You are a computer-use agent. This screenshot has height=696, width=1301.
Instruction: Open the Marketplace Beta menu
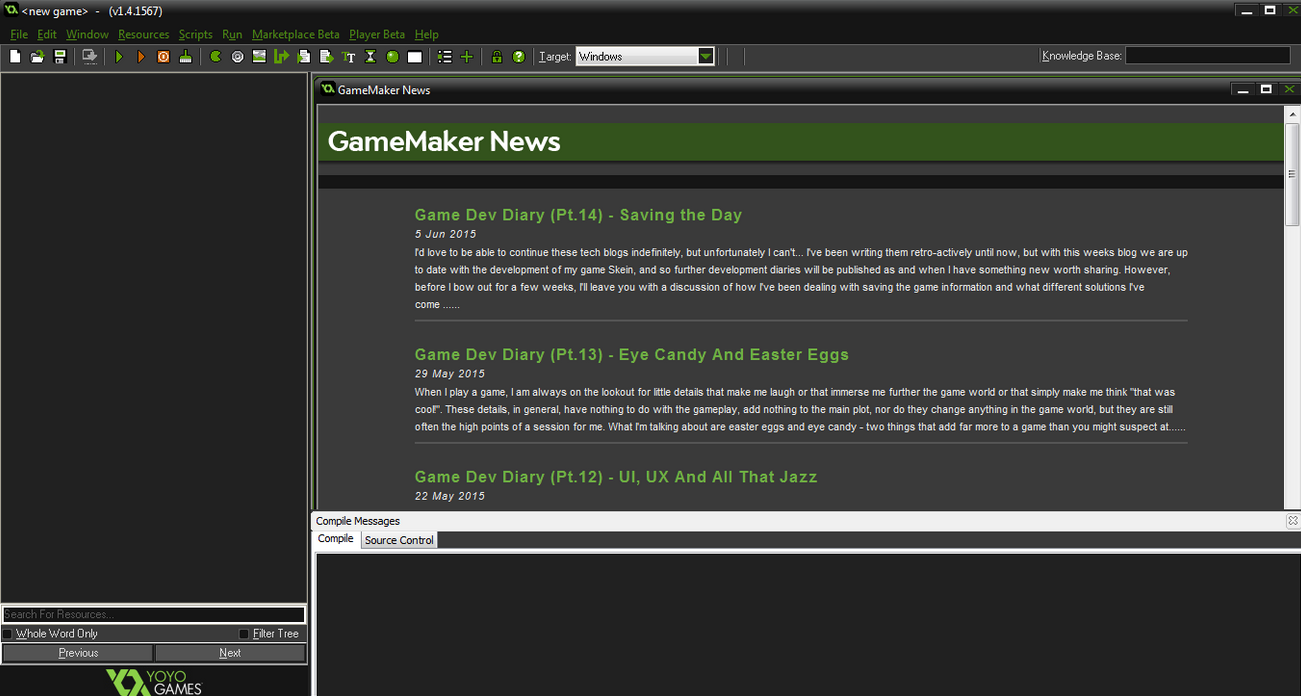296,34
